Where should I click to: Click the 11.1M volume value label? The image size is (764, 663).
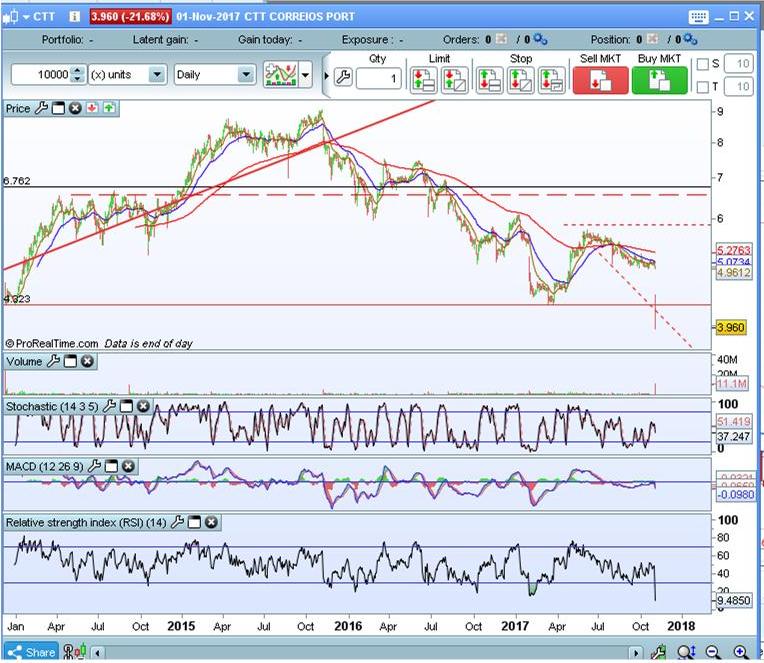tap(732, 384)
